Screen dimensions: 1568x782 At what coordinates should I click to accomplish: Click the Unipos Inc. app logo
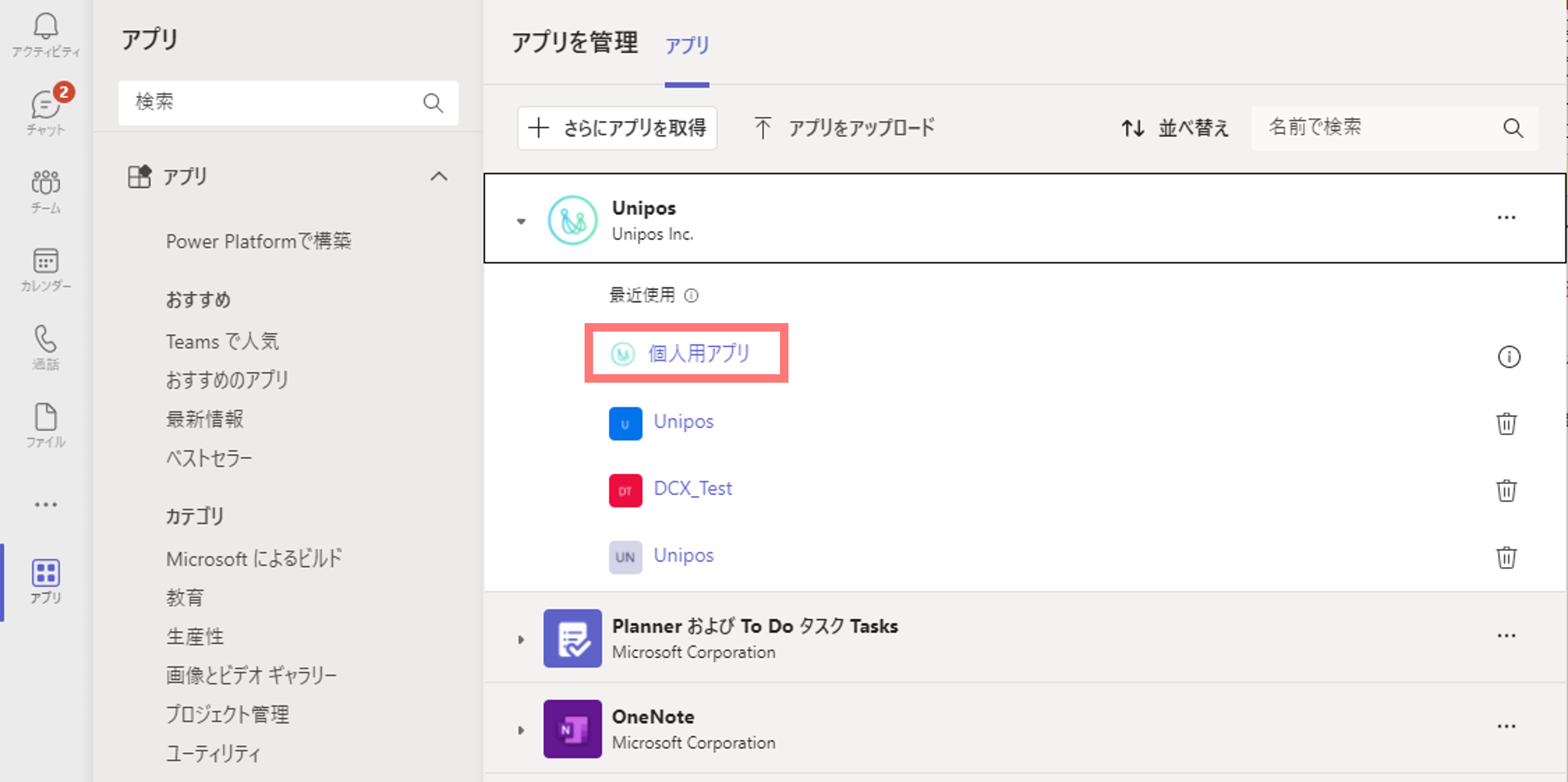[572, 220]
